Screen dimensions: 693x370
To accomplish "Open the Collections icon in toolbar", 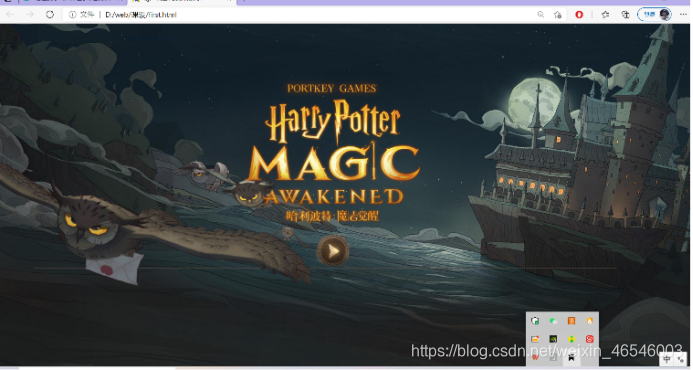I will [625, 15].
